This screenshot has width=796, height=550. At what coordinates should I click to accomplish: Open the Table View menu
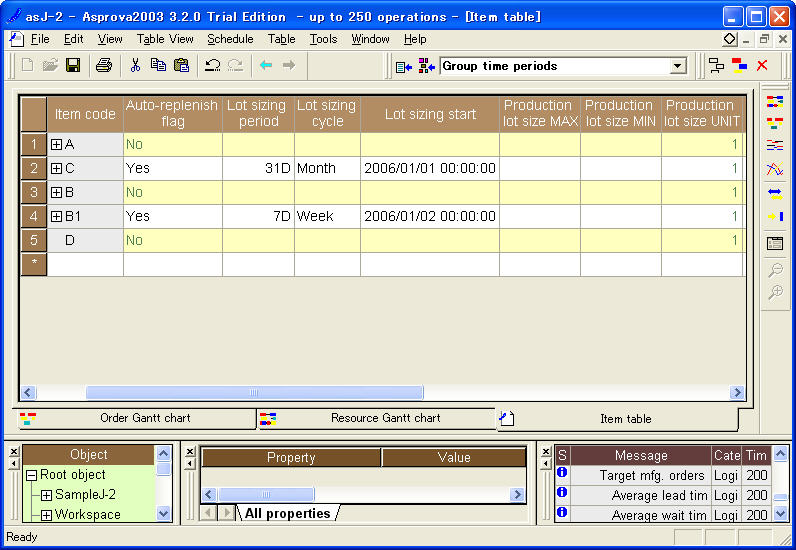click(x=165, y=39)
